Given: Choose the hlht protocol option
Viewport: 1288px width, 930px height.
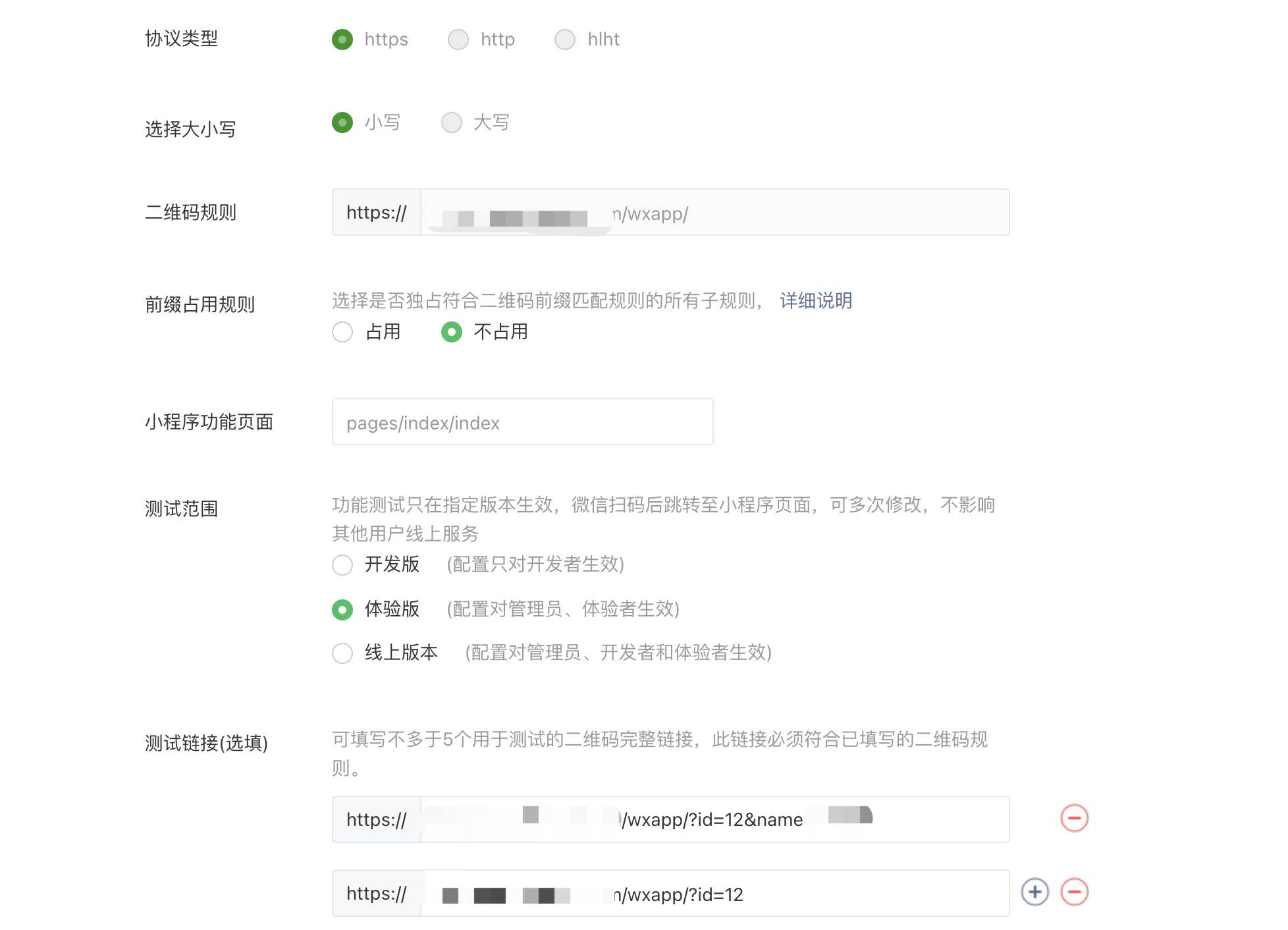Looking at the screenshot, I should (565, 40).
